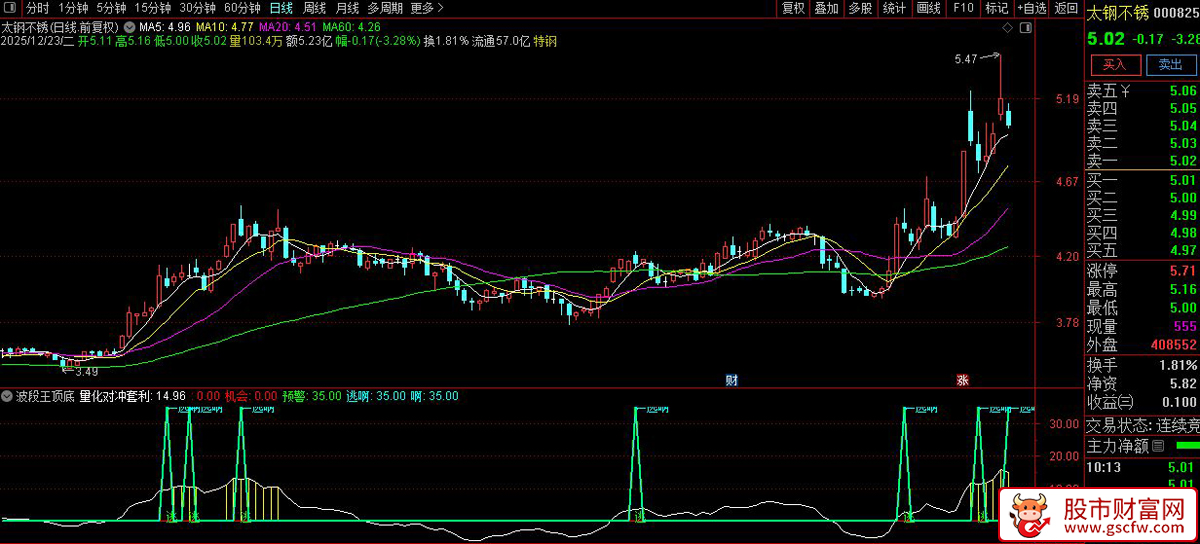Open the 卖五 yen symbol icon
This screenshot has width=1200, height=544.
point(1126,91)
